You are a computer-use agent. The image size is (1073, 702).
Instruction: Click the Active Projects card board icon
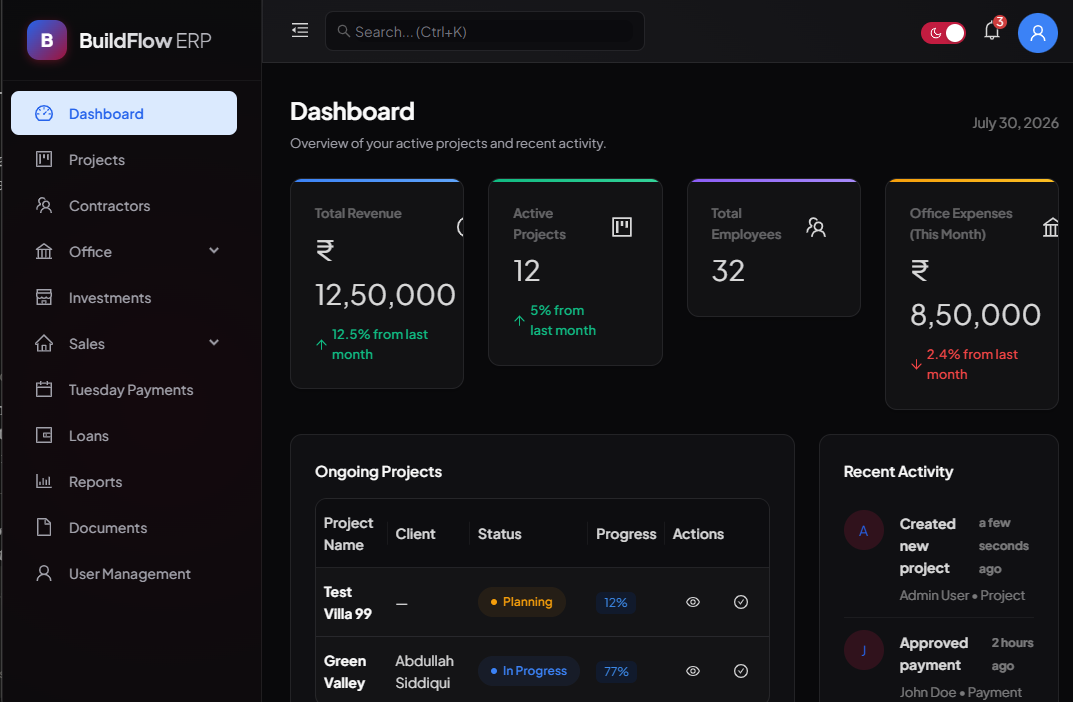[x=621, y=227]
